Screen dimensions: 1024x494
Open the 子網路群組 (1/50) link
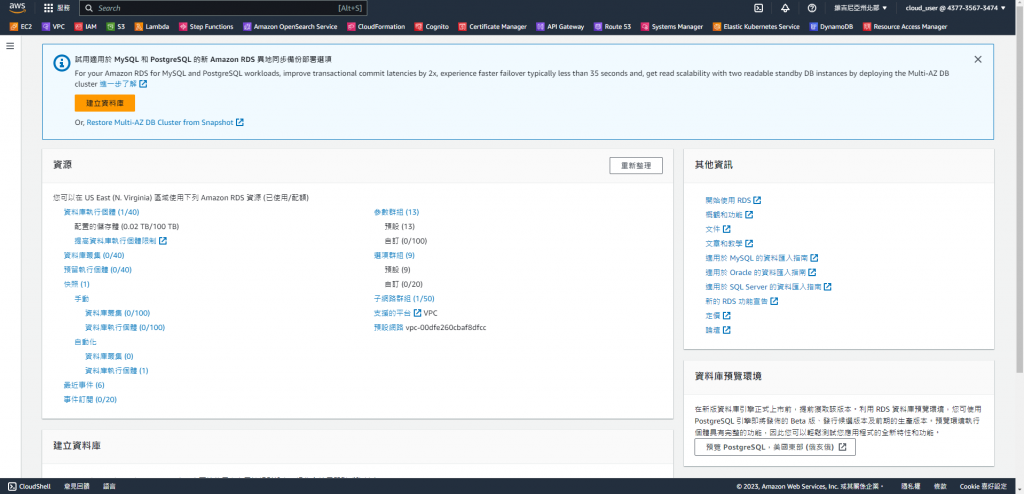point(404,298)
